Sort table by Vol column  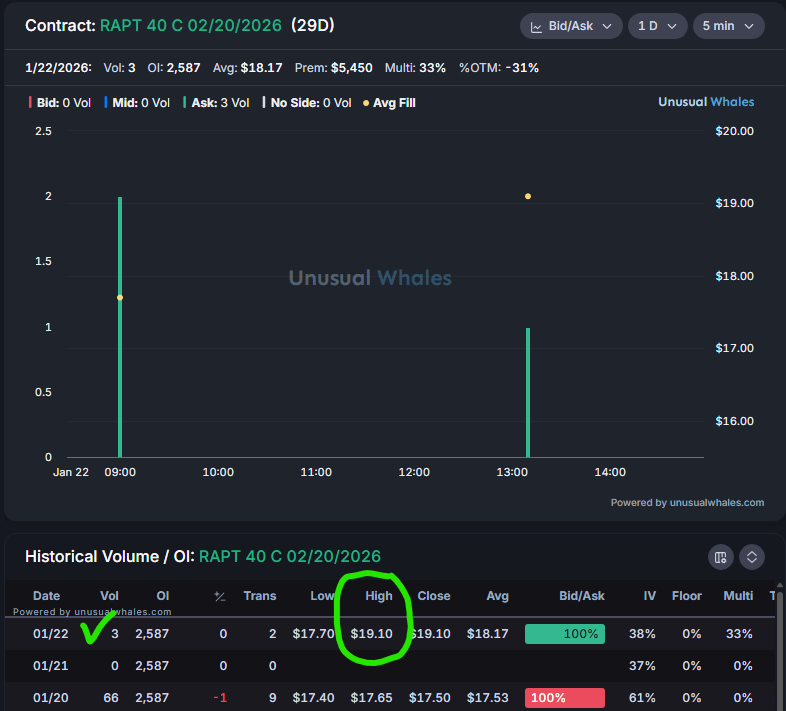point(109,596)
